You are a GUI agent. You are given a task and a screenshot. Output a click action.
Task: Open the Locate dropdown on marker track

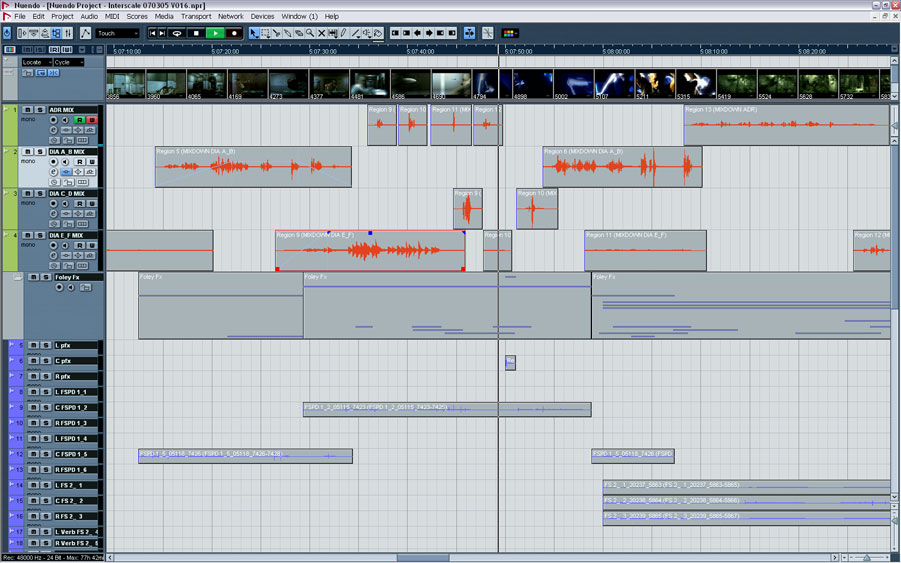click(x=37, y=62)
